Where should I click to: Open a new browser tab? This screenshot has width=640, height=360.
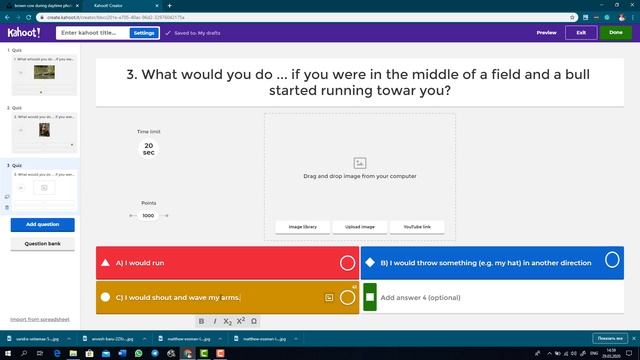point(169,6)
